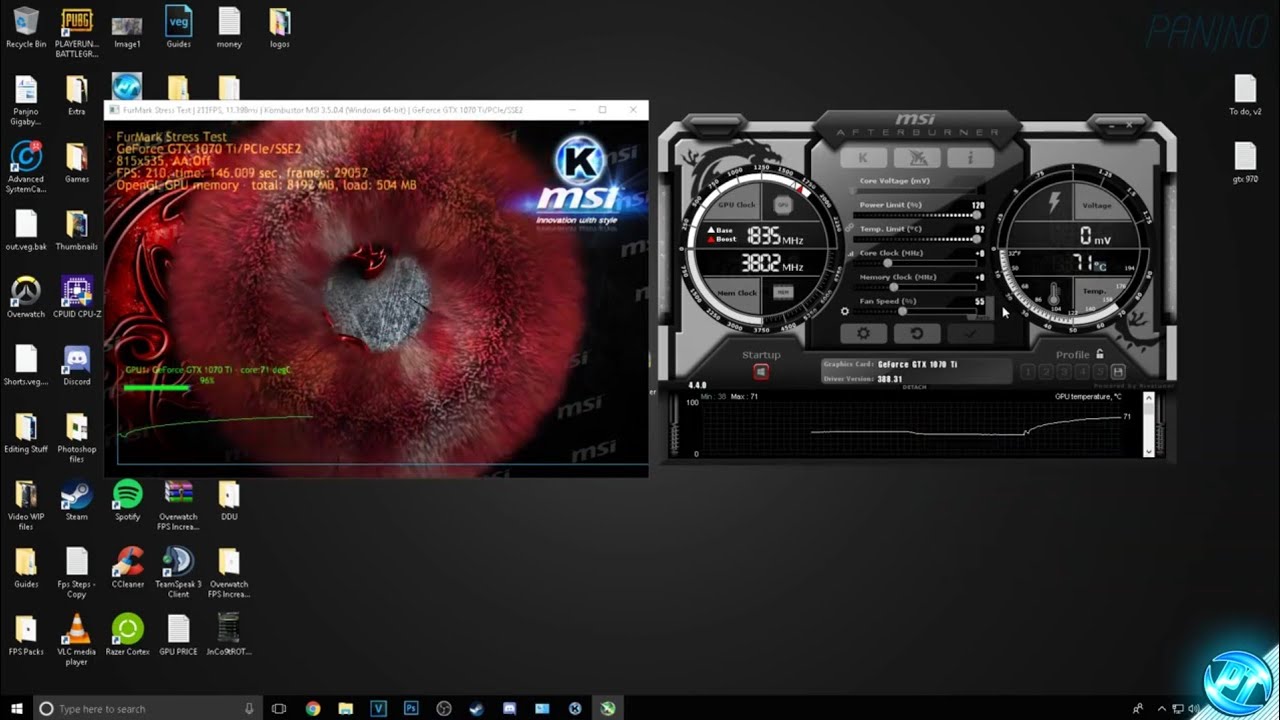Save profile using floppy disk icon
Image resolution: width=1280 pixels, height=720 pixels.
[1118, 372]
